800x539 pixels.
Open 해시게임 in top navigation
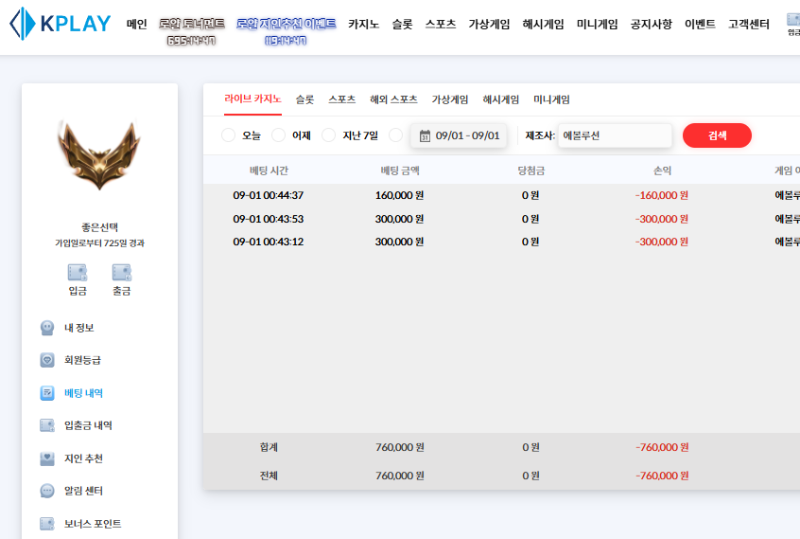(x=543, y=24)
